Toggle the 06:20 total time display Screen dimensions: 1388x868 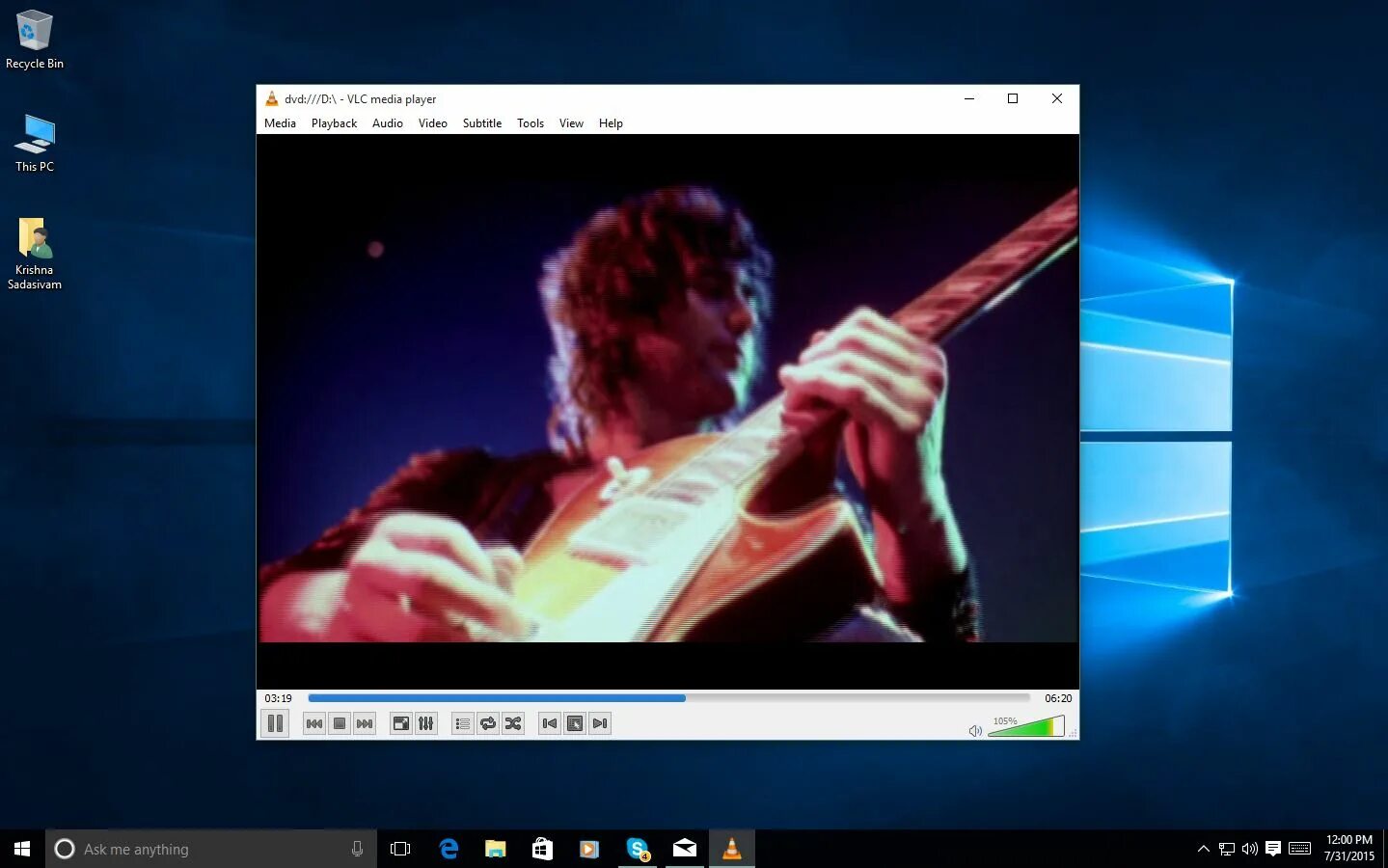pos(1058,698)
